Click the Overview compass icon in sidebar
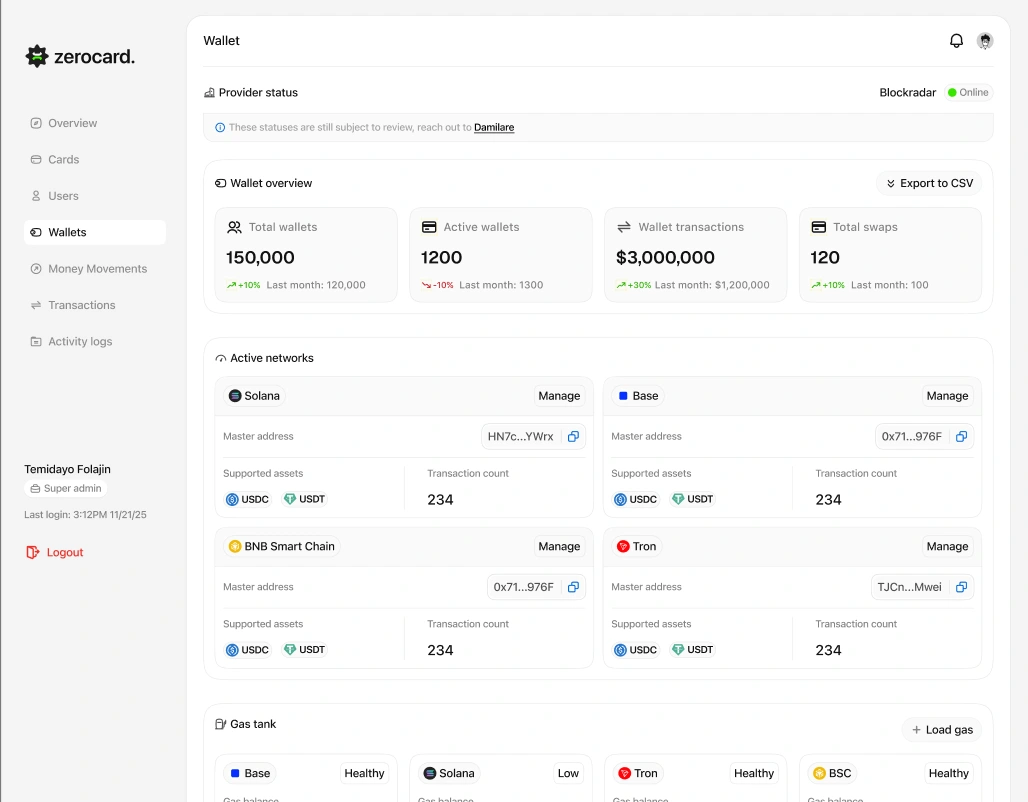 pos(36,123)
